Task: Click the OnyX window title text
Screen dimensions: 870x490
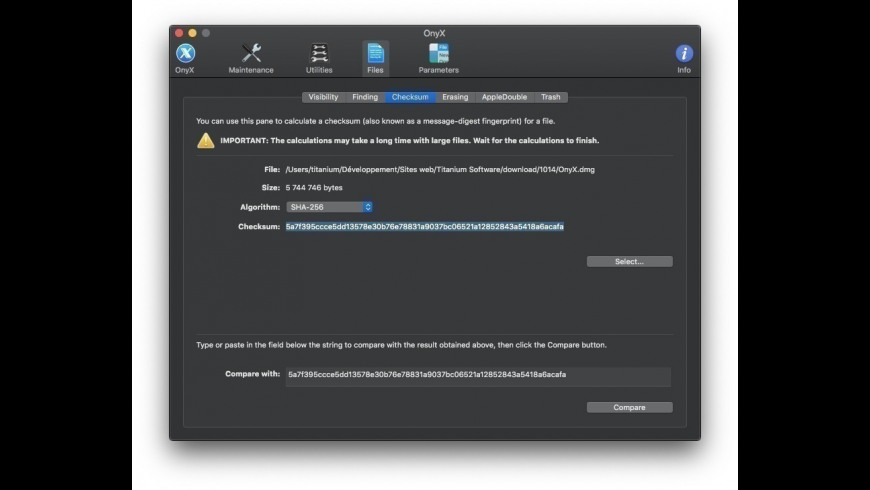Action: tap(434, 33)
